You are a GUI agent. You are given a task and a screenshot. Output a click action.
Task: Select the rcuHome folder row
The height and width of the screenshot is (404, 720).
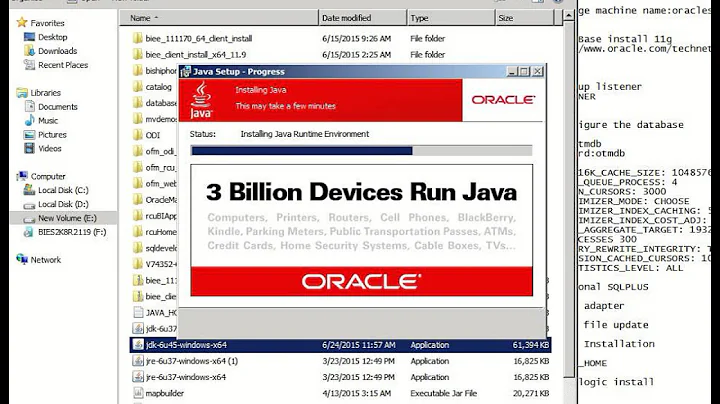pyautogui.click(x=154, y=232)
